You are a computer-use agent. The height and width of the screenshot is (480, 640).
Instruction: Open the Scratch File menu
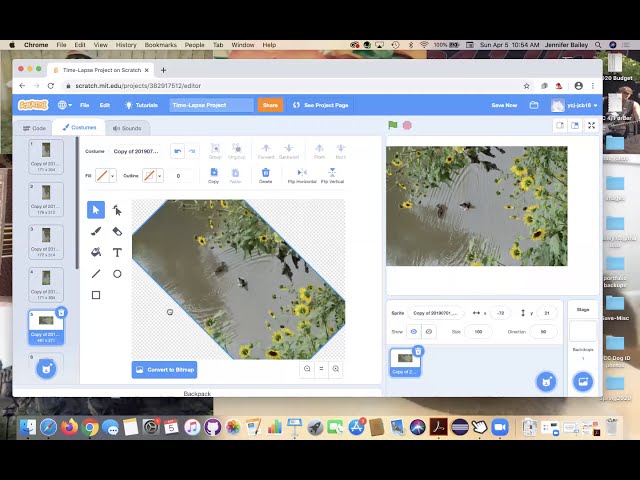pos(84,105)
